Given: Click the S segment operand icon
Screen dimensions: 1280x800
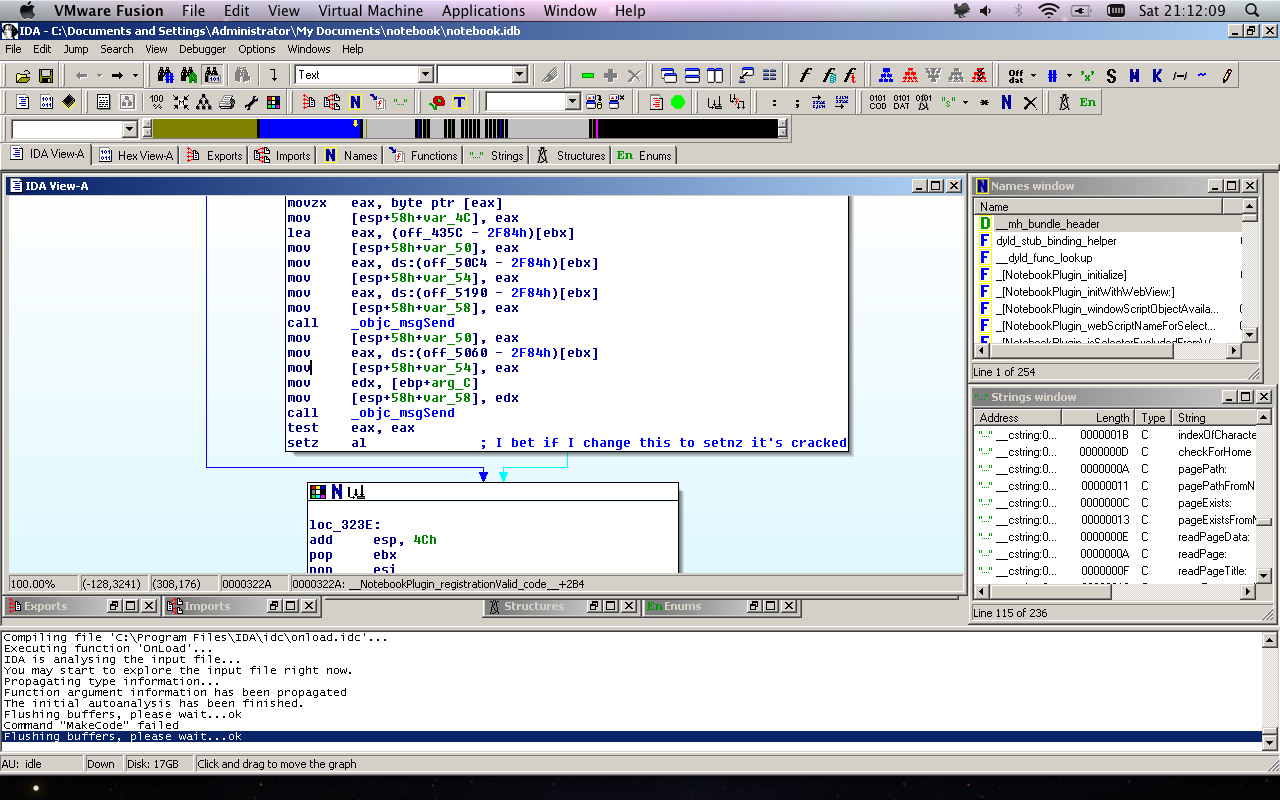Looking at the screenshot, I should tap(1111, 75).
